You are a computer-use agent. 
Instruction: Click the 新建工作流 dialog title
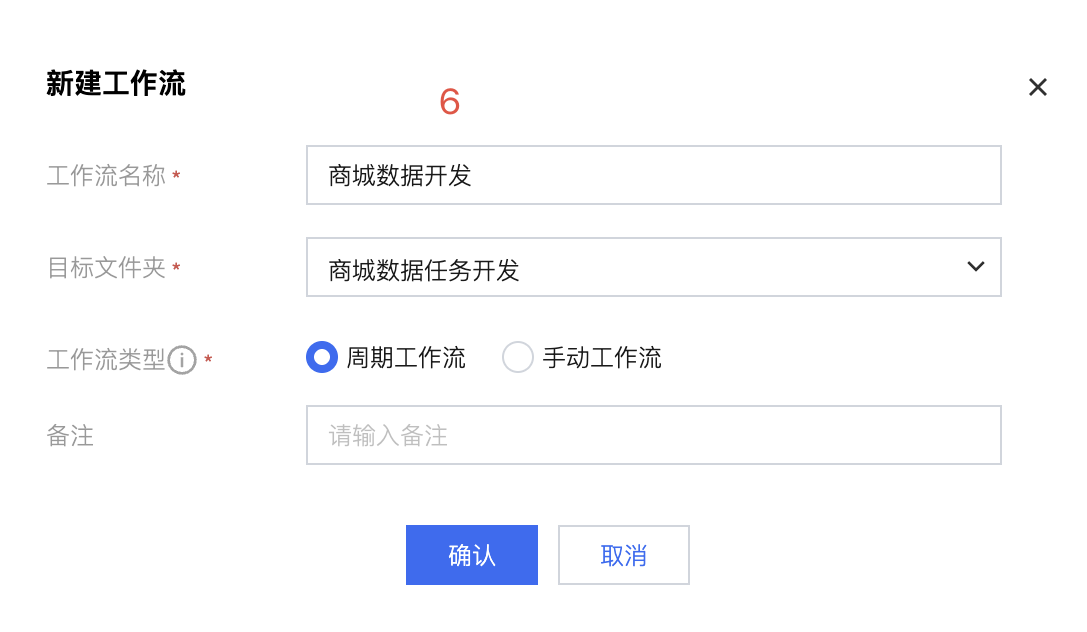(x=116, y=84)
